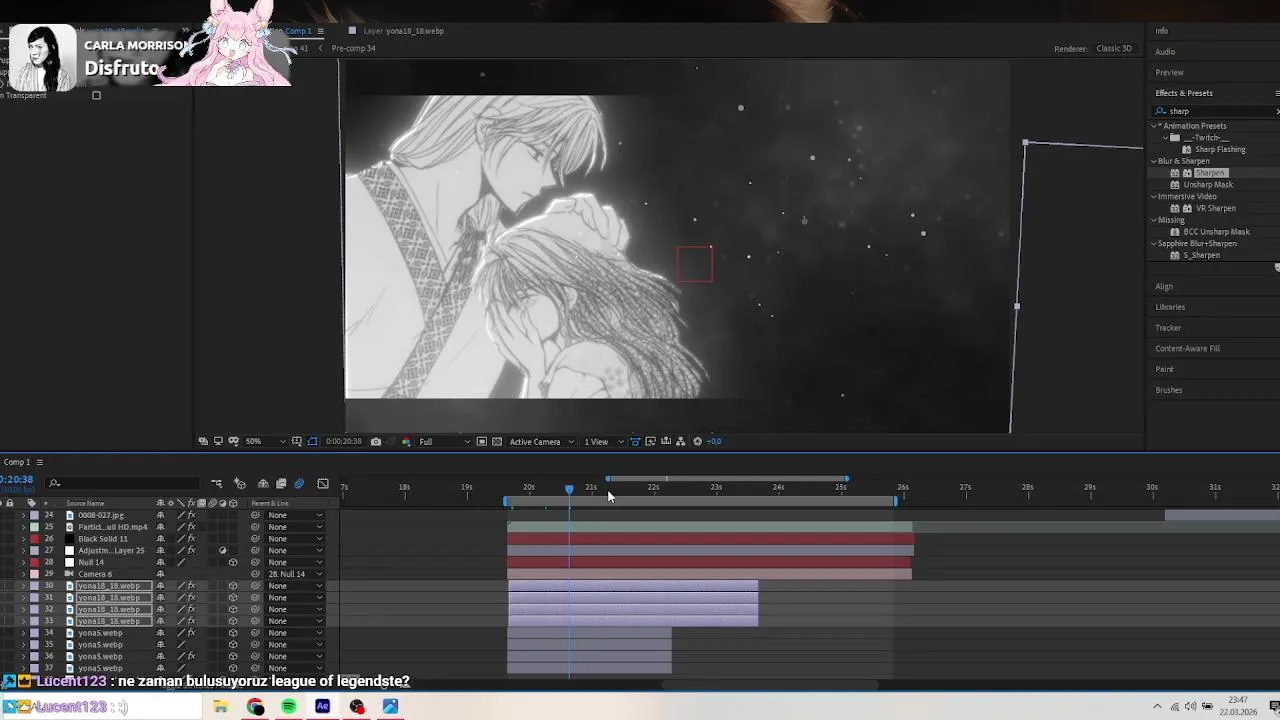Take snapshot with camera icon
1280x720 pixels.
(376, 441)
